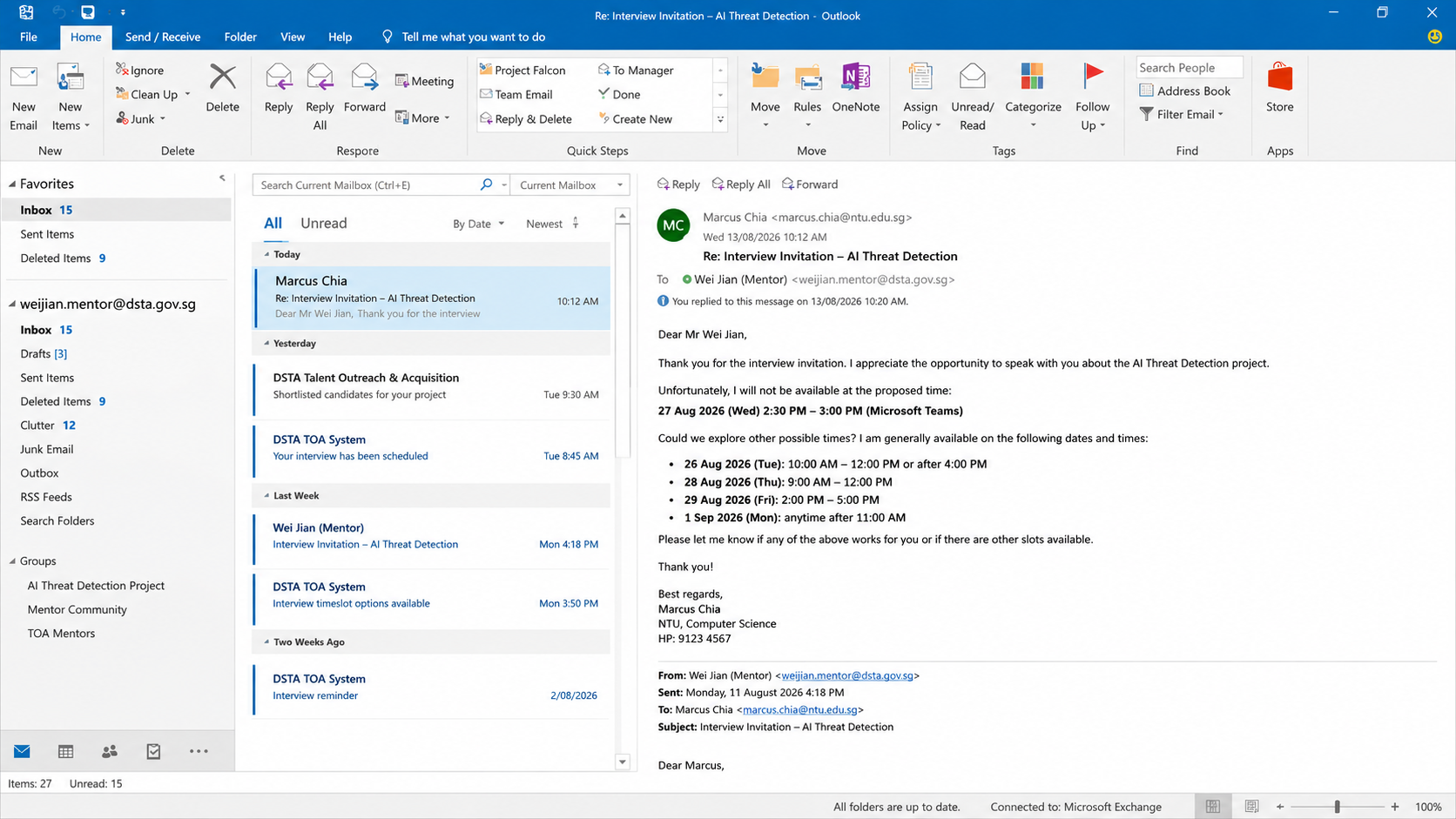Collapse the Favorites section
Image resolution: width=1456 pixels, height=819 pixels.
(x=12, y=184)
